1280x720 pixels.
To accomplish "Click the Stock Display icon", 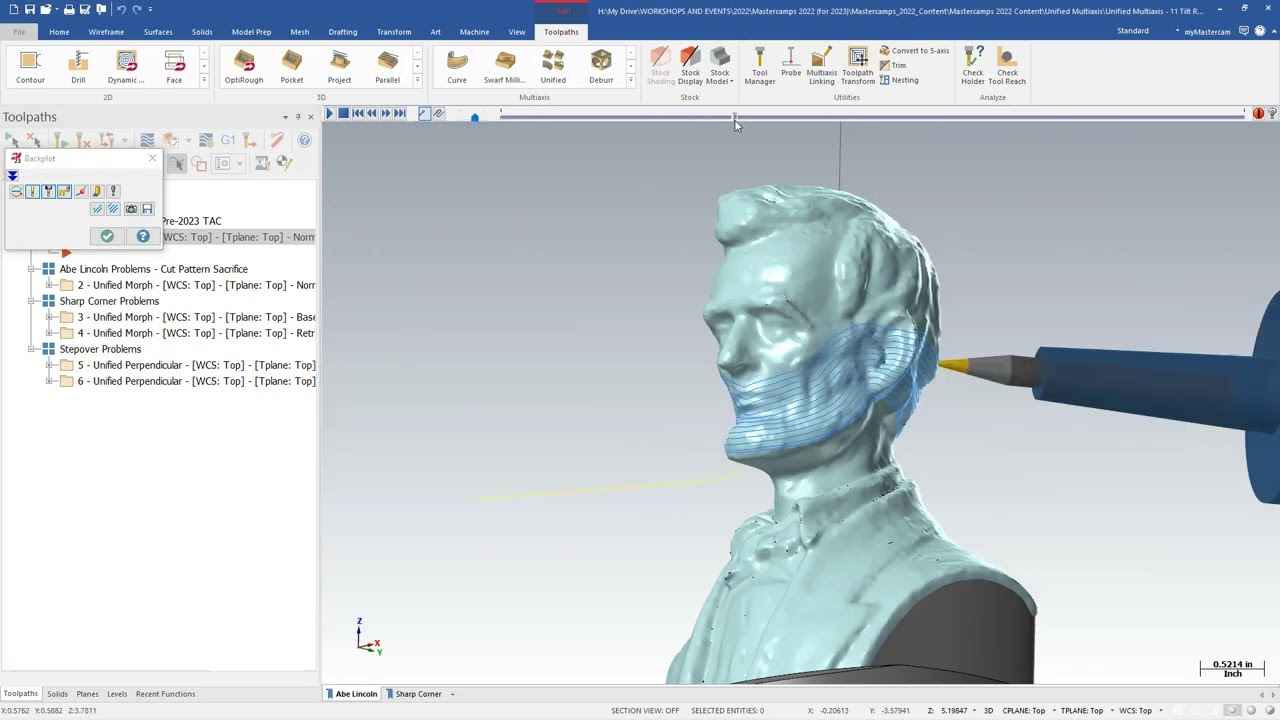I will click(x=690, y=66).
